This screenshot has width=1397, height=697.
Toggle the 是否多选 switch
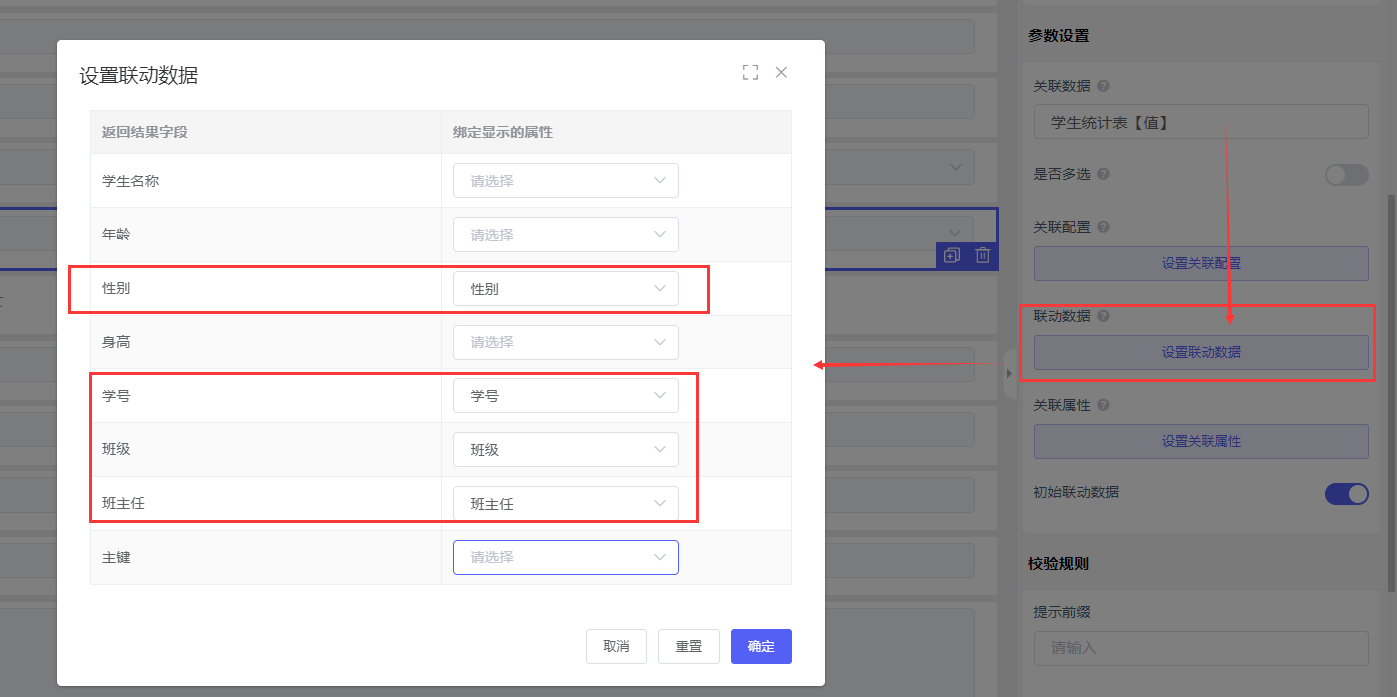click(1346, 175)
